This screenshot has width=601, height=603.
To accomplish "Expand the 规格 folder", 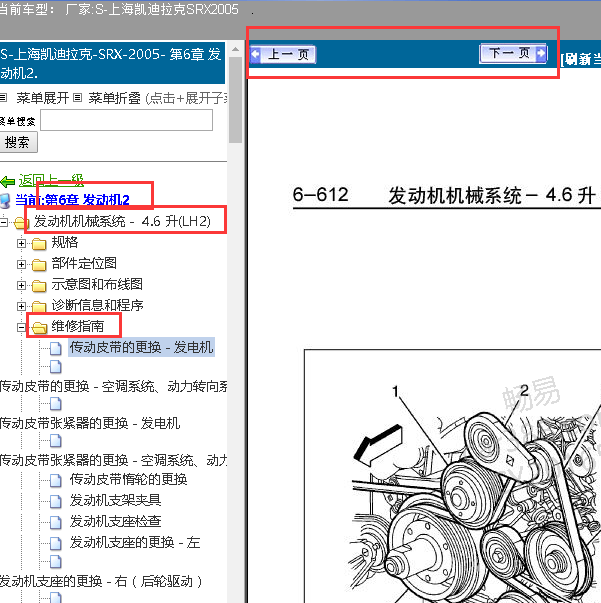I will (22, 243).
